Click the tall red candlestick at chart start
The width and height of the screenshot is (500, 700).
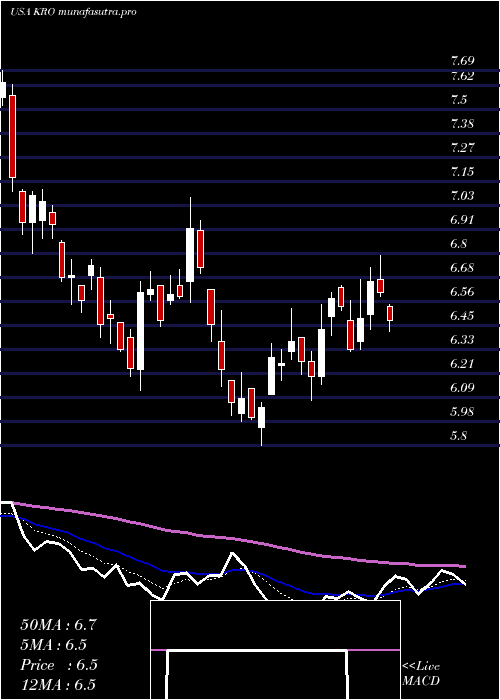click(12, 137)
